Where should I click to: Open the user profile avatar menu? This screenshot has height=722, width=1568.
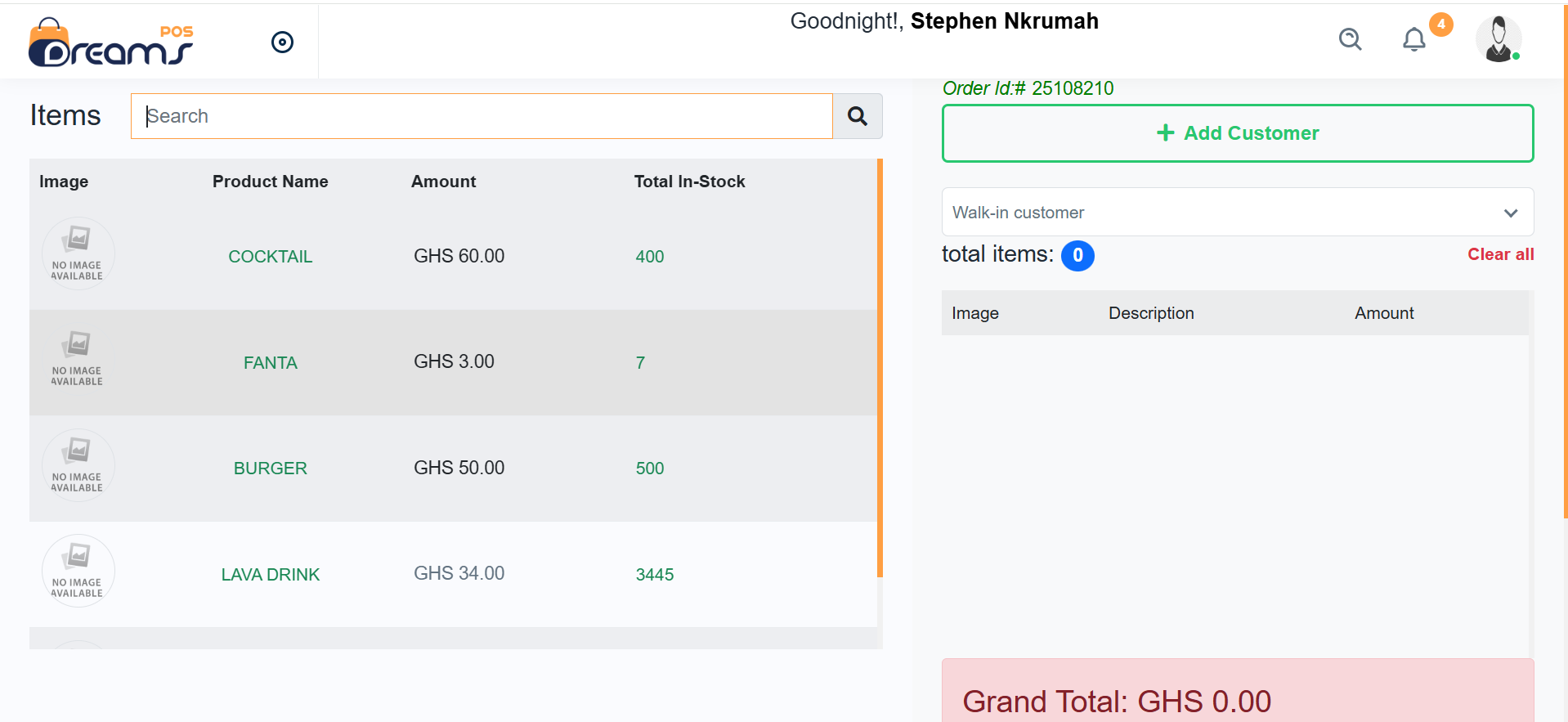(1498, 39)
